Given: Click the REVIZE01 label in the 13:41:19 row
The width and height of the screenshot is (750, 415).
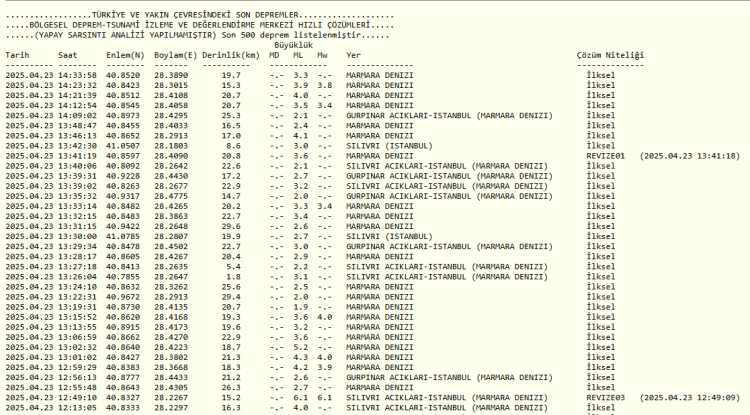Looking at the screenshot, I should click(605, 156).
